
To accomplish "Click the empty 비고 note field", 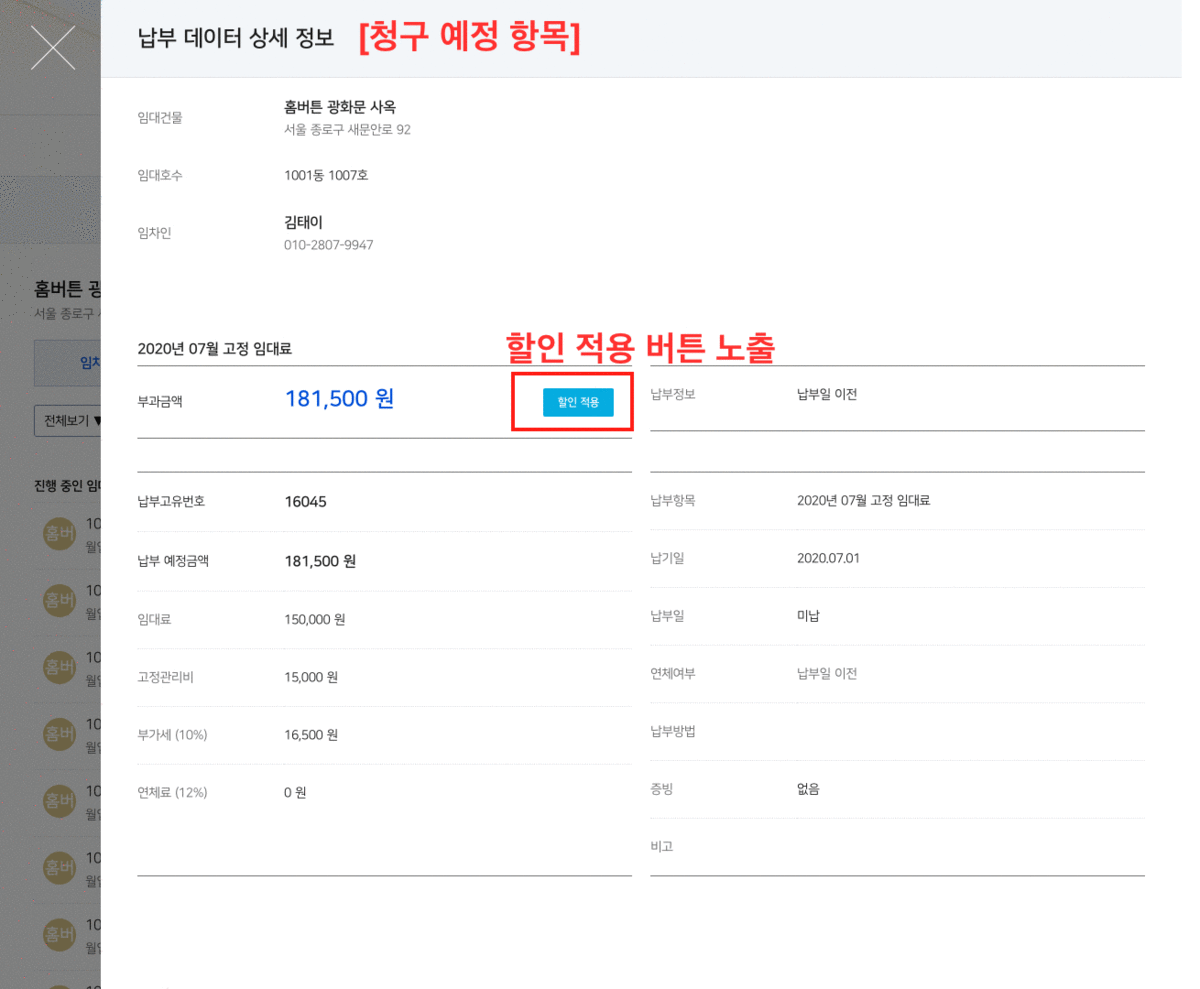I will click(x=960, y=847).
